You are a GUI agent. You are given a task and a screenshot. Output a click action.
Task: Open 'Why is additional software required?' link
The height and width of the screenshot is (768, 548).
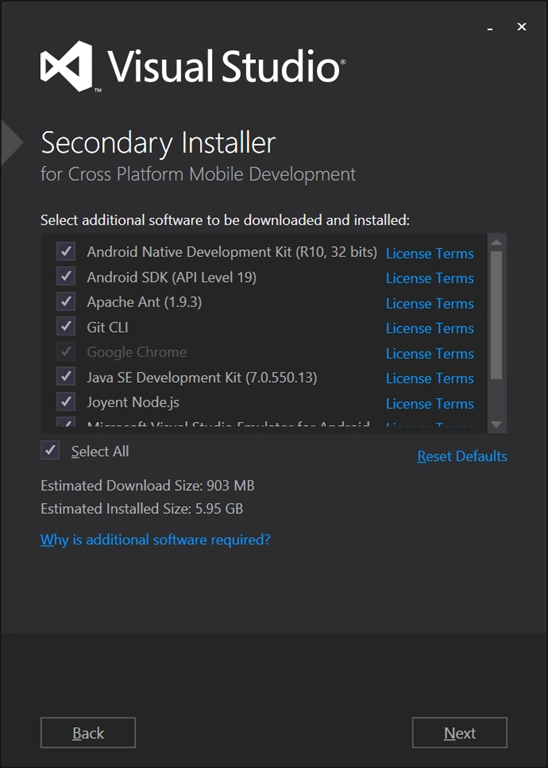click(x=155, y=540)
